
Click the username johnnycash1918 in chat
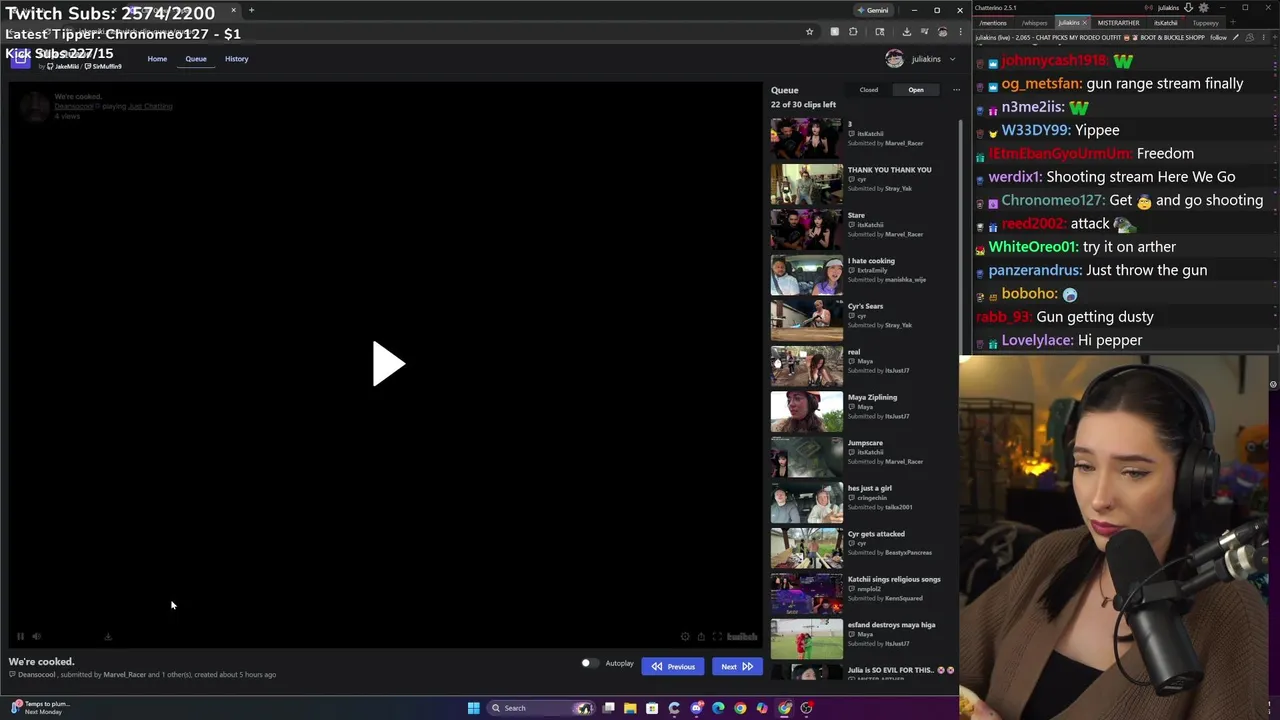click(1053, 61)
